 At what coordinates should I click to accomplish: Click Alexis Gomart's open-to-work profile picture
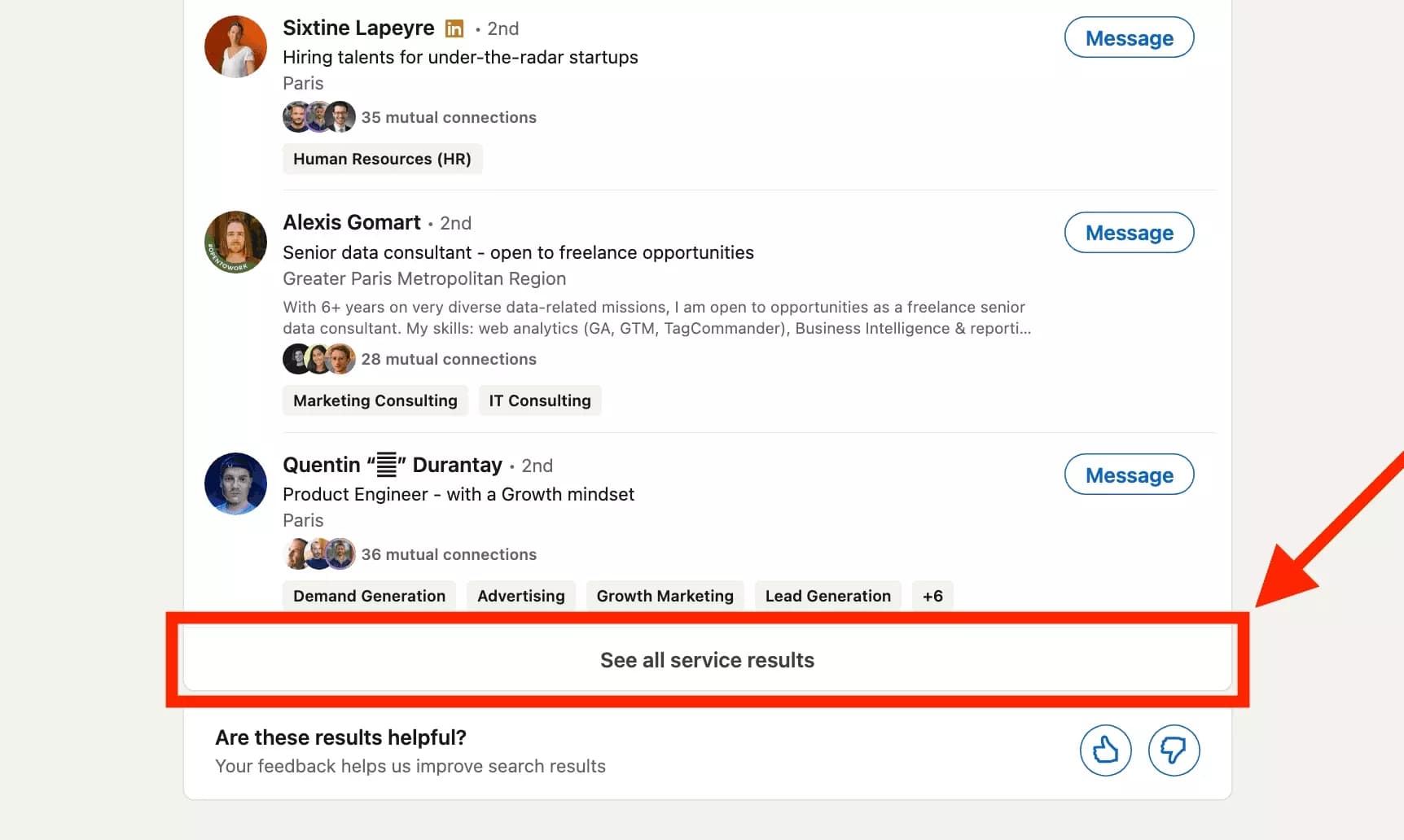pyautogui.click(x=235, y=242)
